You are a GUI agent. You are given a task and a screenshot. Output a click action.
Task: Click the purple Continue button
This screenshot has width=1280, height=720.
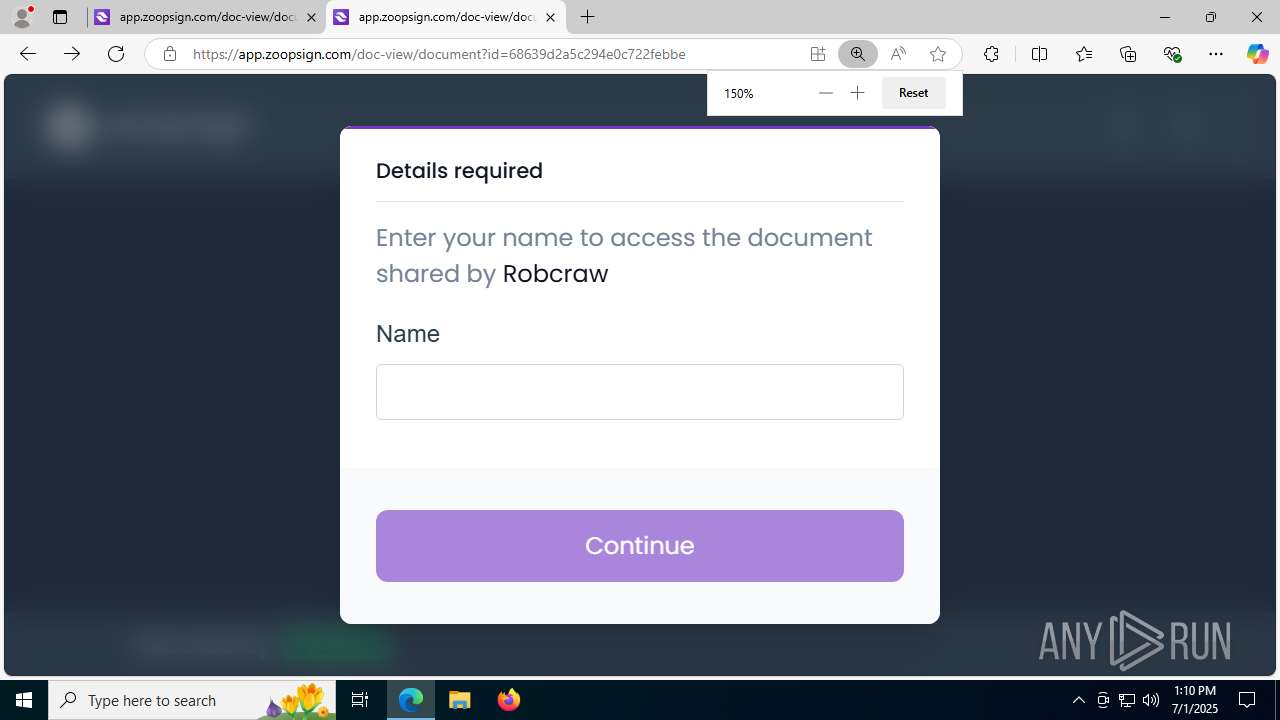tap(640, 546)
